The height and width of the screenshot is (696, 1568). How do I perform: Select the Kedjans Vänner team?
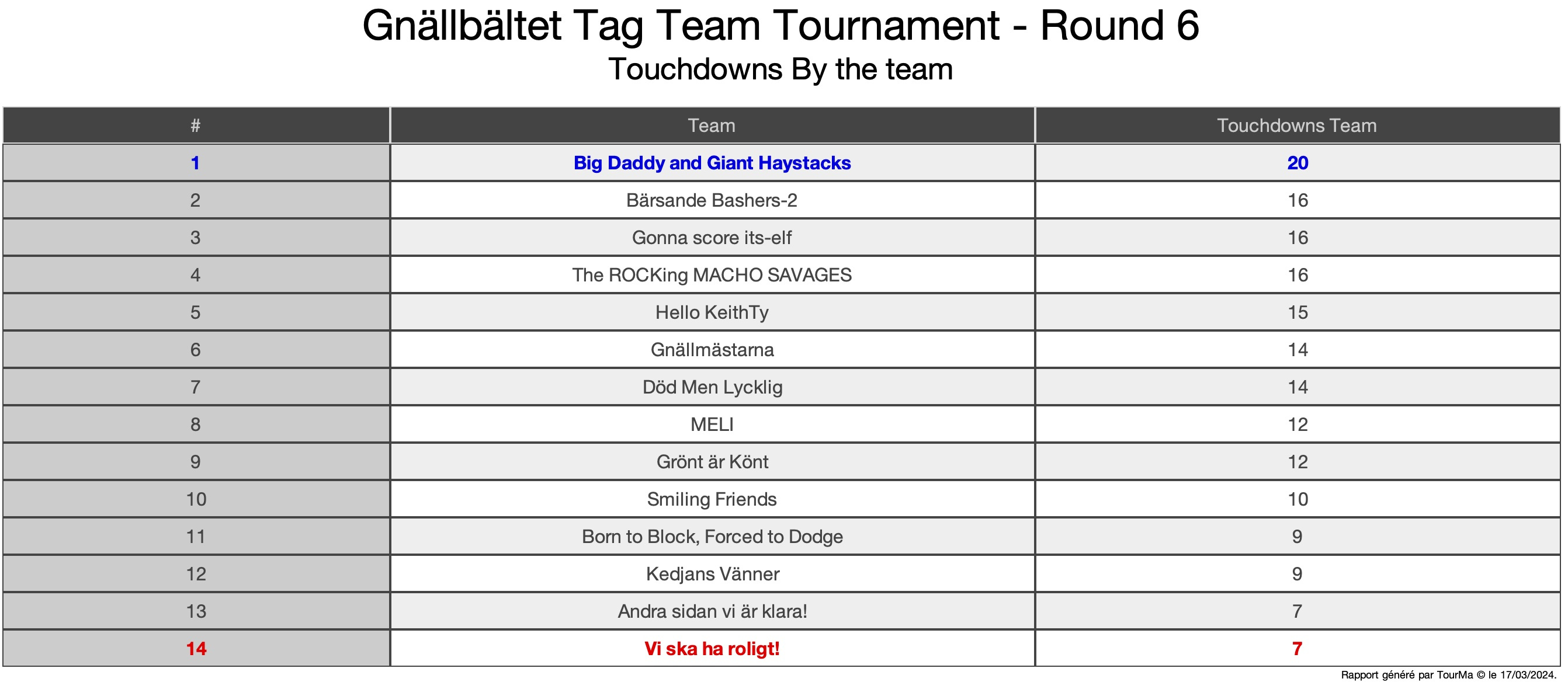point(712,575)
